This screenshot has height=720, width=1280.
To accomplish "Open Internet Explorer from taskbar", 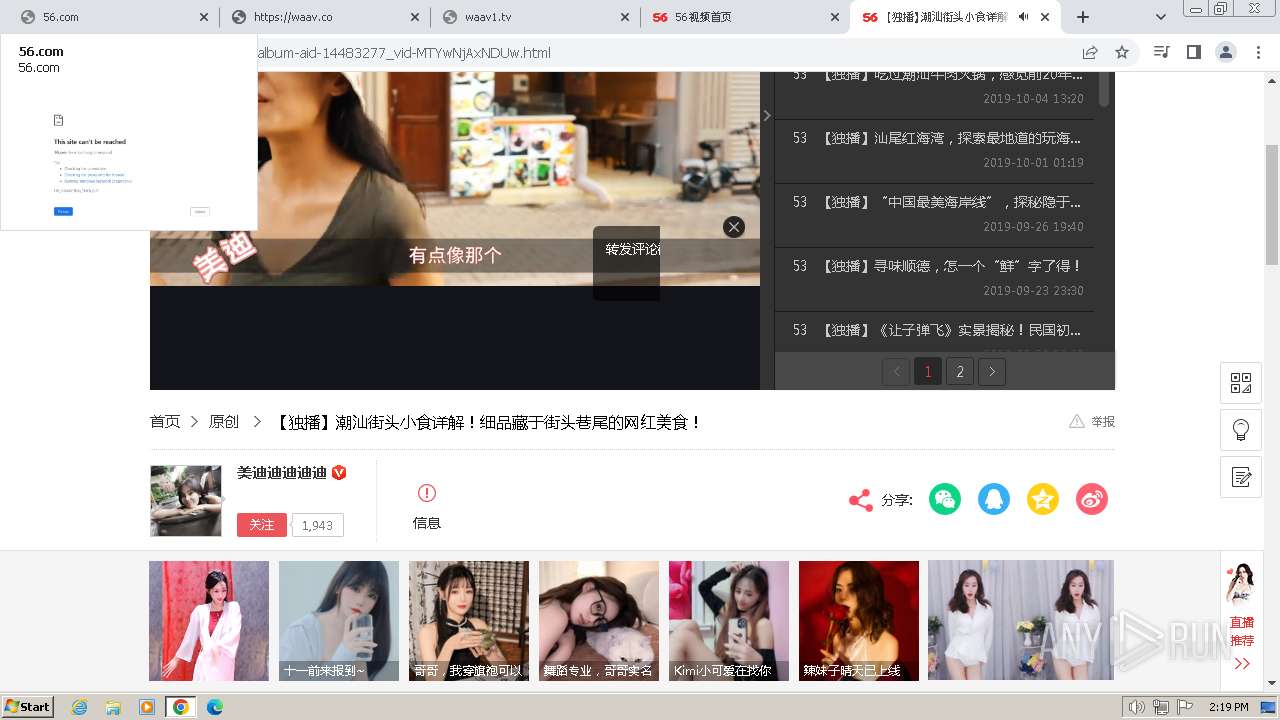I will coord(80,707).
